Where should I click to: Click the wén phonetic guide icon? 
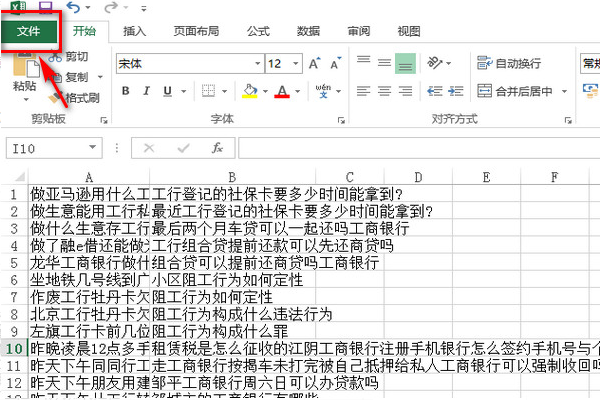(323, 91)
